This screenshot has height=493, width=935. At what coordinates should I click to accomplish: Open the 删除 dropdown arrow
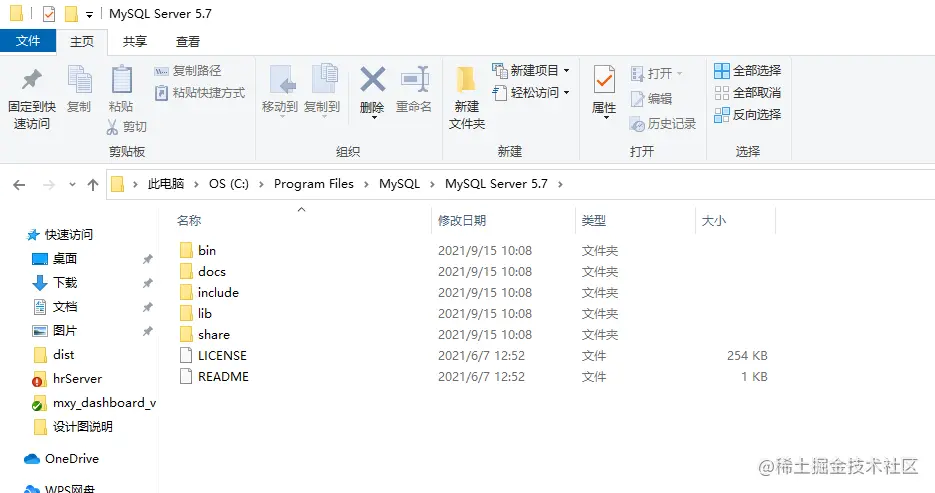click(374, 117)
